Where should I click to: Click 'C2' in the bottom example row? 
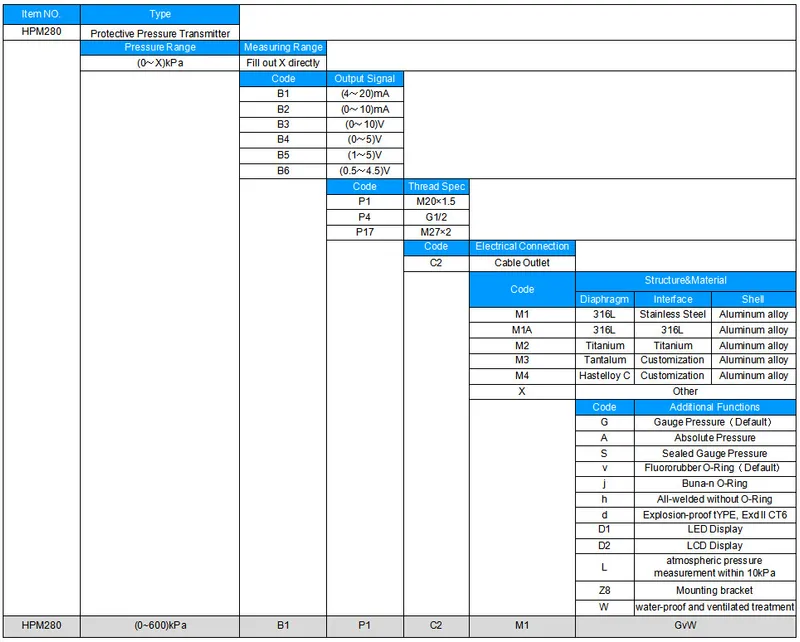tap(436, 626)
